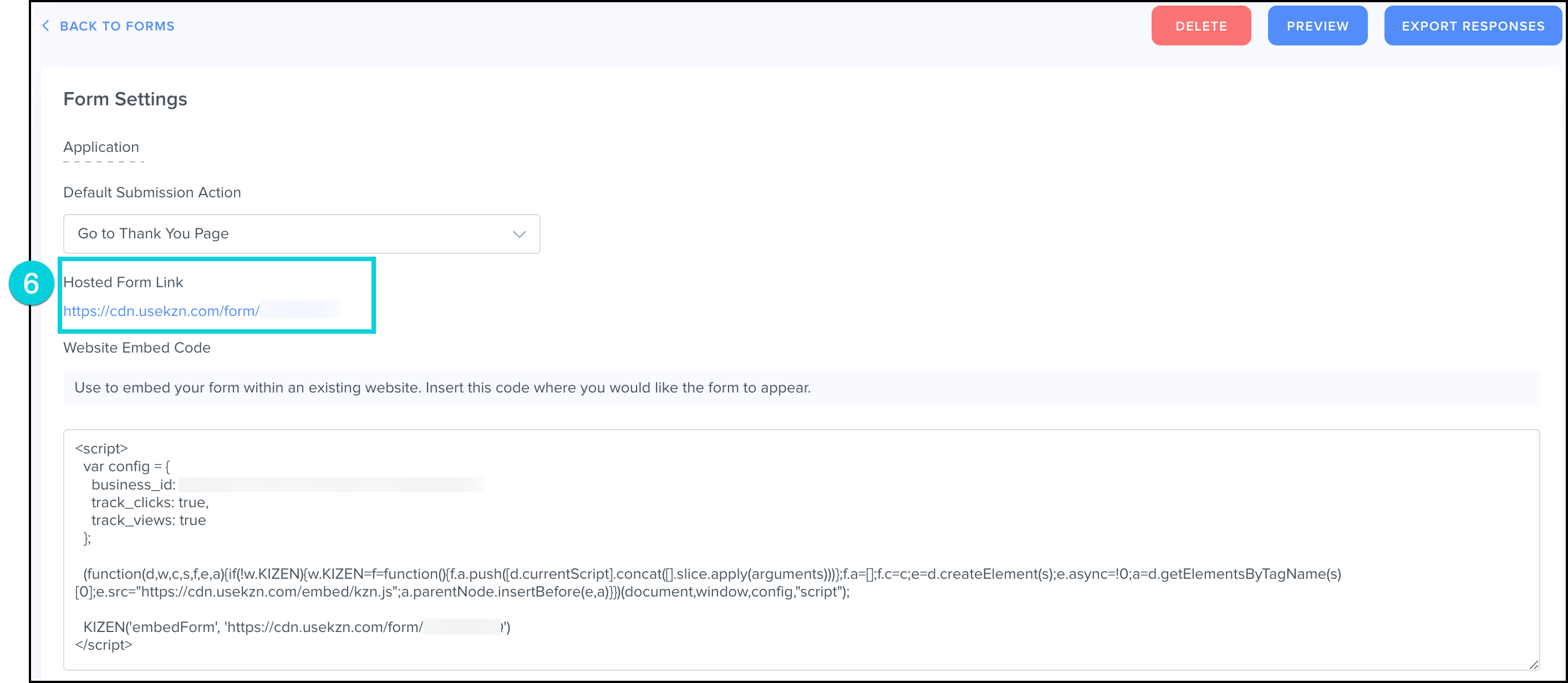Screen dimensions: 1568x683
Task: Click the track_clicks line in code
Action: [x=150, y=502]
